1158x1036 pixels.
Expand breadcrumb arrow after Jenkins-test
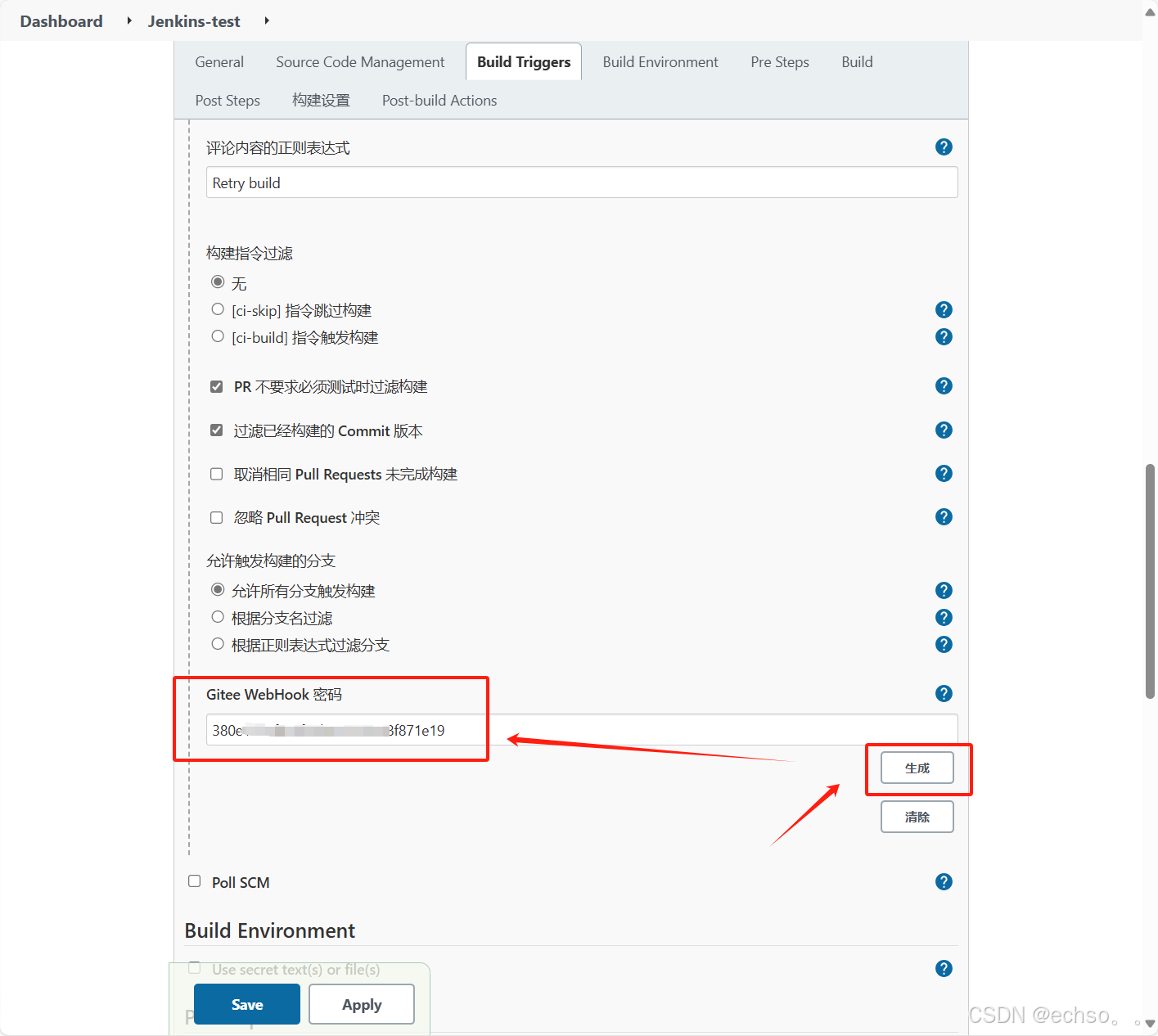(267, 20)
